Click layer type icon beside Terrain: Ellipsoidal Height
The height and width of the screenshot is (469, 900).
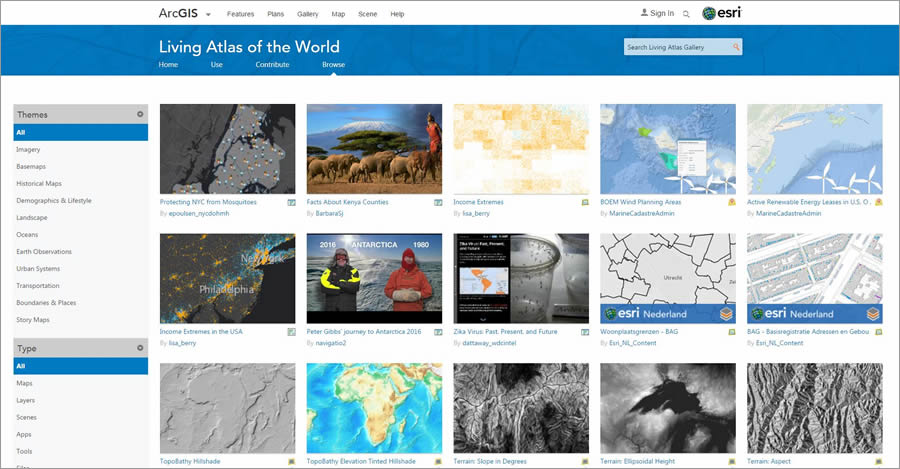732,462
